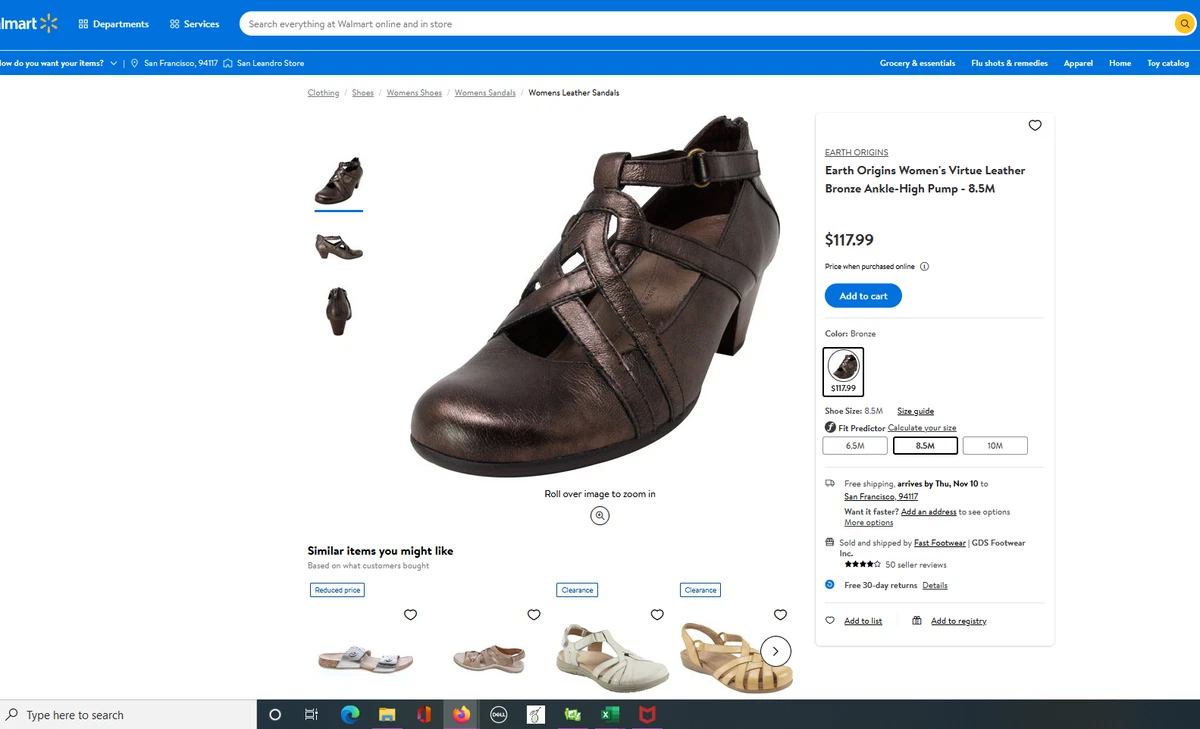
Task: Open the Services menu
Action: pyautogui.click(x=194, y=24)
